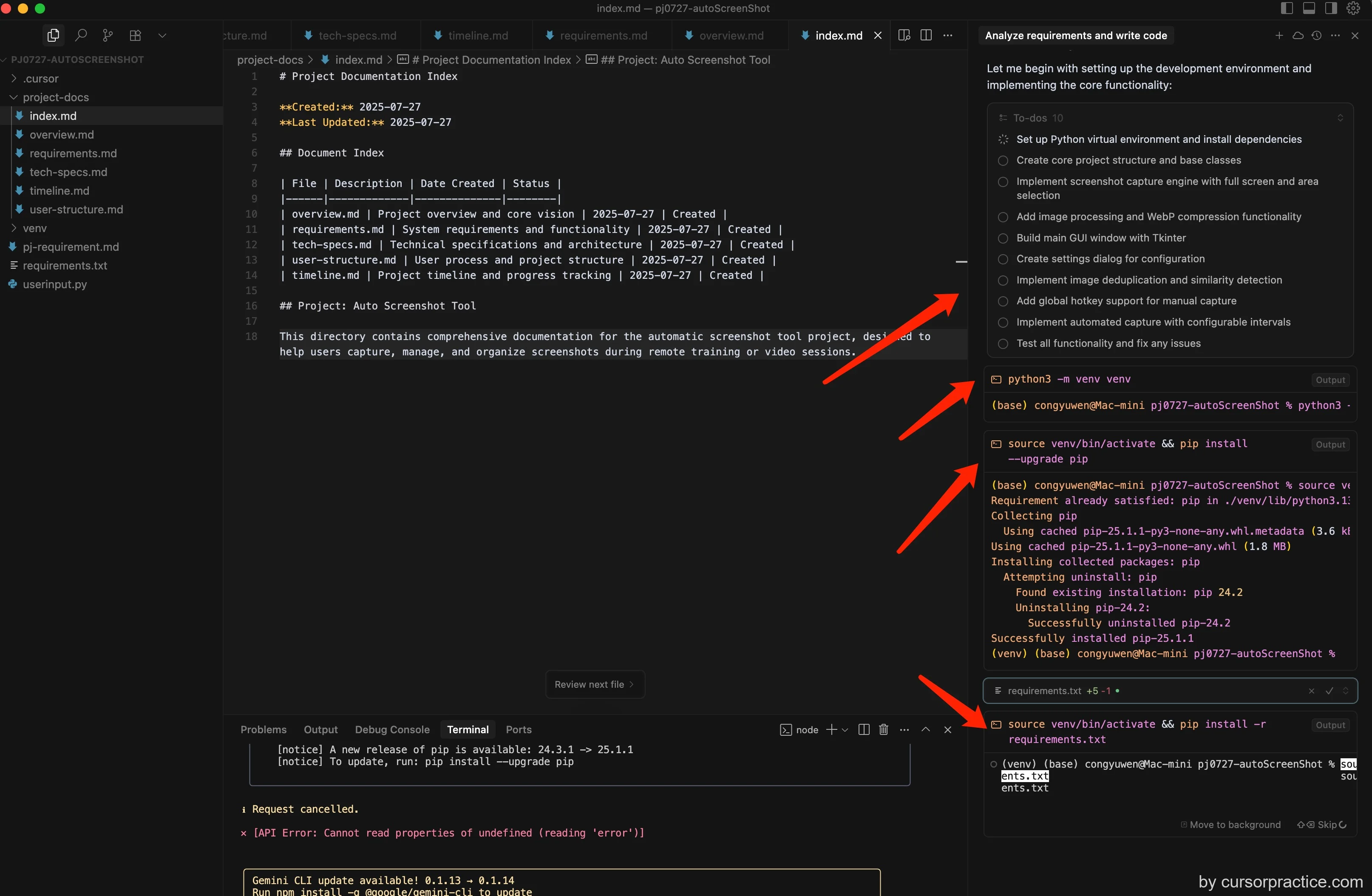Open chat panel more options ellipsis
Image resolution: width=1372 pixels, height=896 pixels.
tap(1335, 35)
